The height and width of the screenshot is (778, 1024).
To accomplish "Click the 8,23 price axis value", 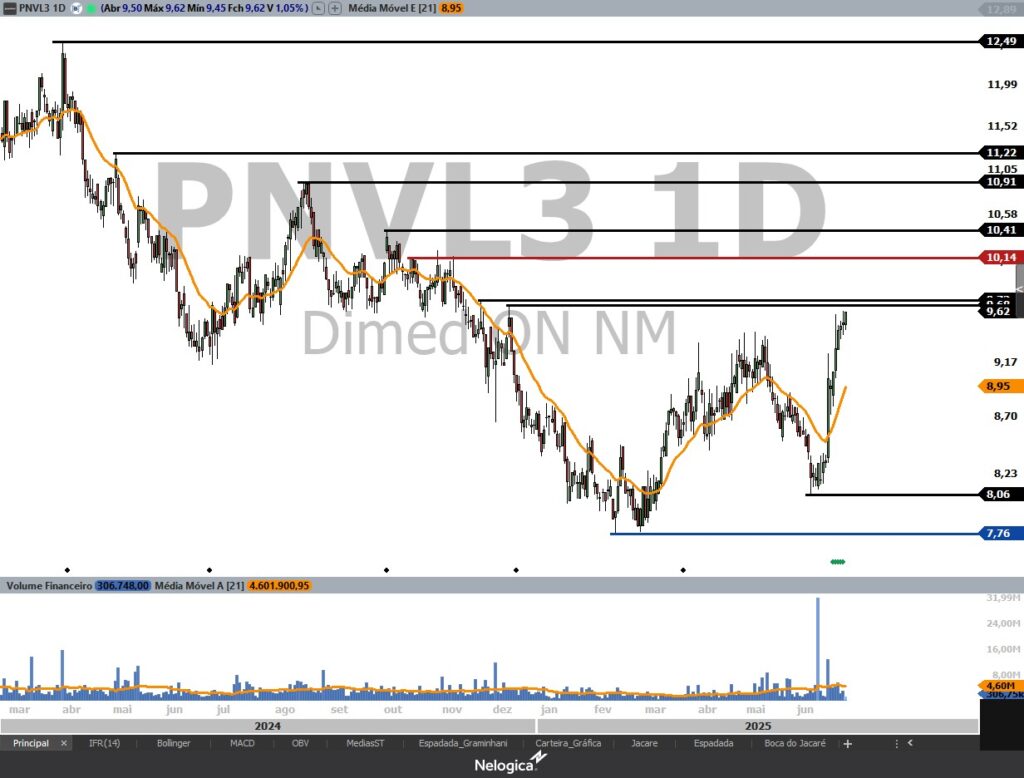I will (1005, 474).
